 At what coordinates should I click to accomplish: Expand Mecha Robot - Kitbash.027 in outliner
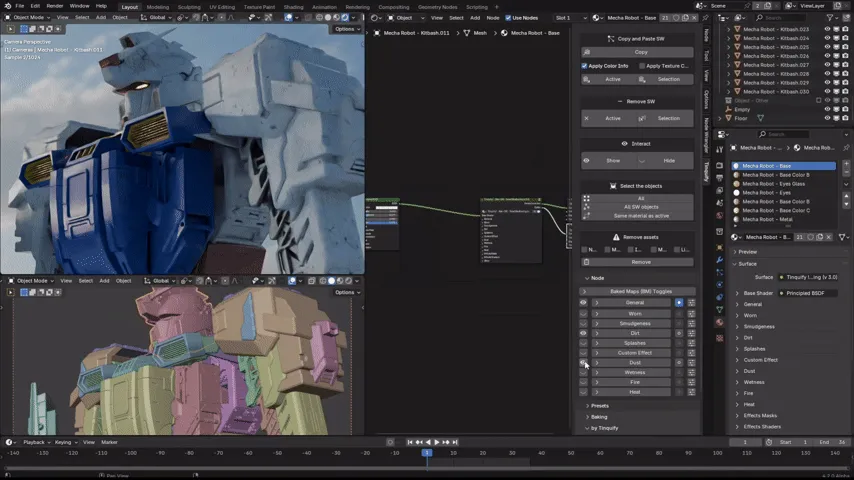729,65
